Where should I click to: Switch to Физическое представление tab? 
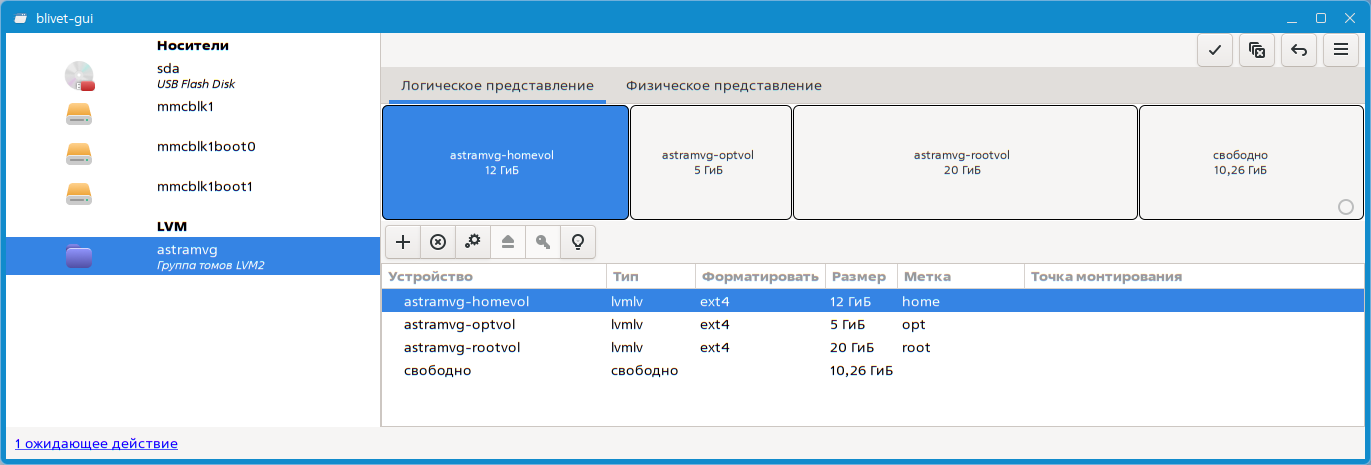(724, 86)
